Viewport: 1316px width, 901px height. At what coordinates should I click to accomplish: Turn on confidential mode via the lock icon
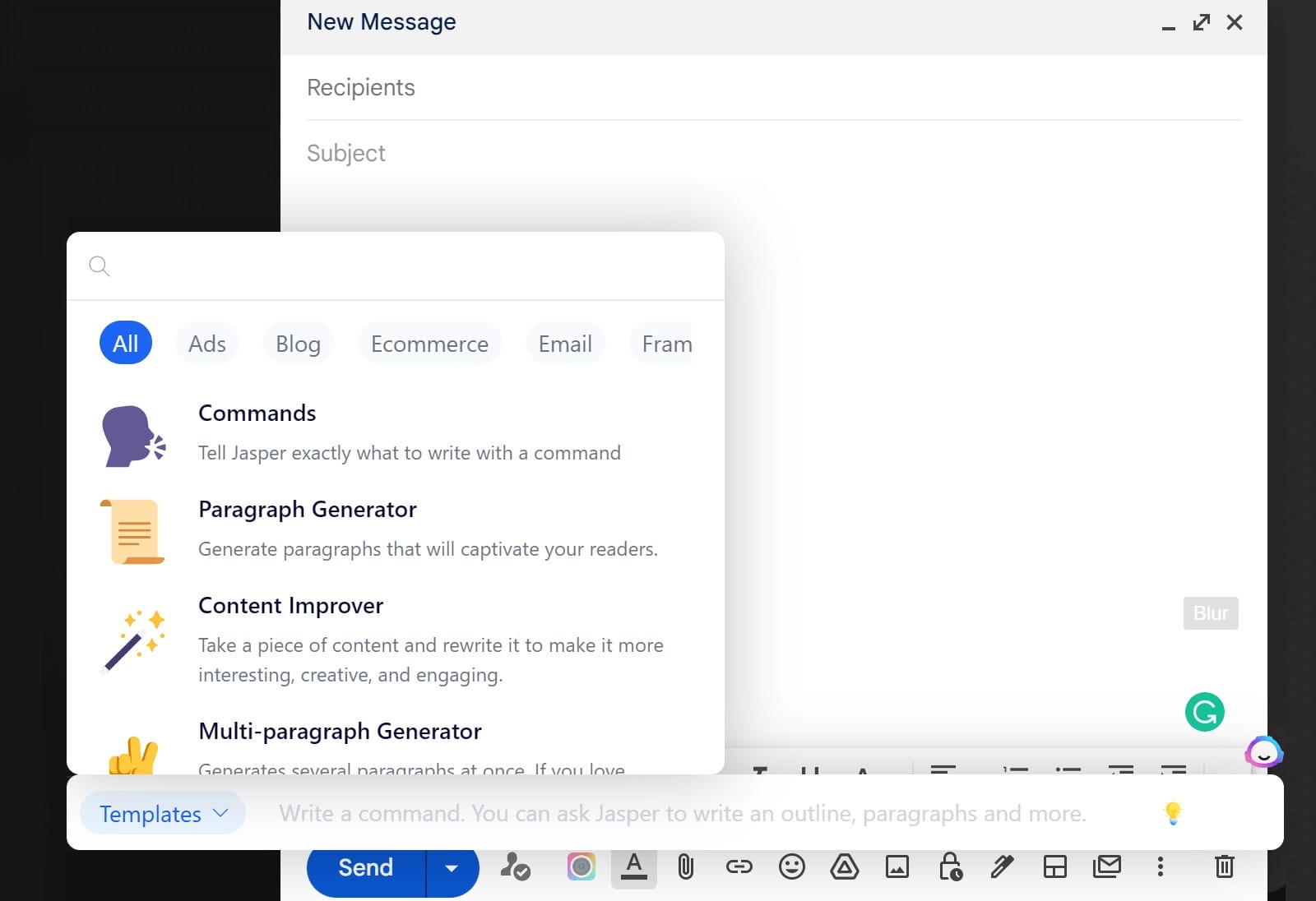(951, 866)
